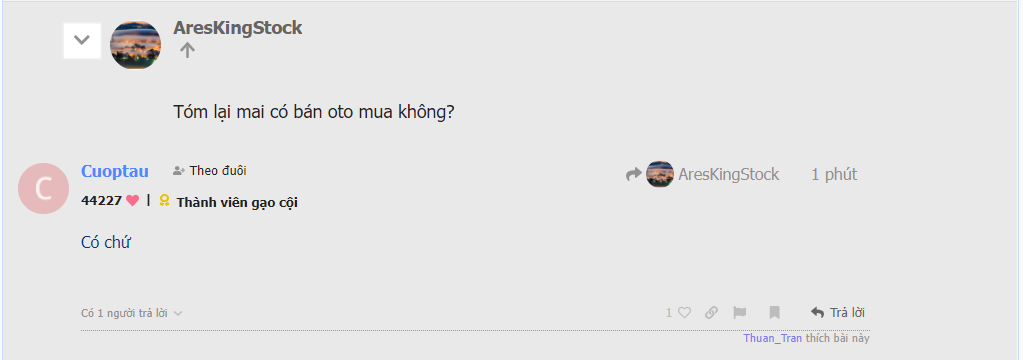Flag this post with the flag icon

click(739, 312)
